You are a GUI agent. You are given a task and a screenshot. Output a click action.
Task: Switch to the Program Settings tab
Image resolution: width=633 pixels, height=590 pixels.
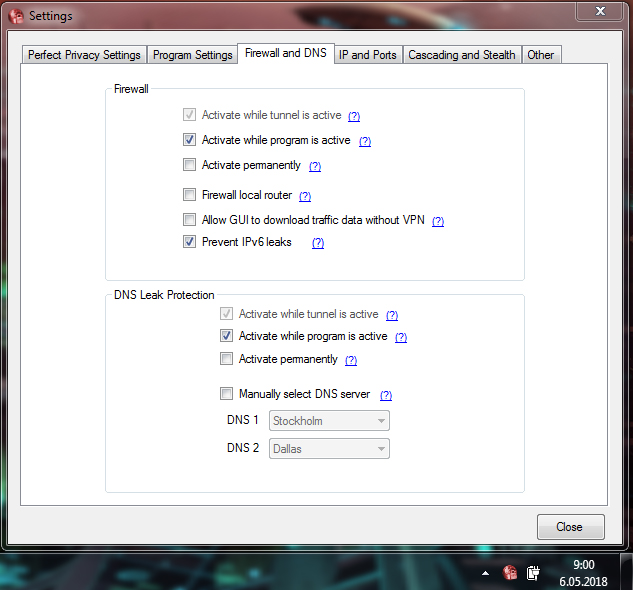click(x=193, y=55)
